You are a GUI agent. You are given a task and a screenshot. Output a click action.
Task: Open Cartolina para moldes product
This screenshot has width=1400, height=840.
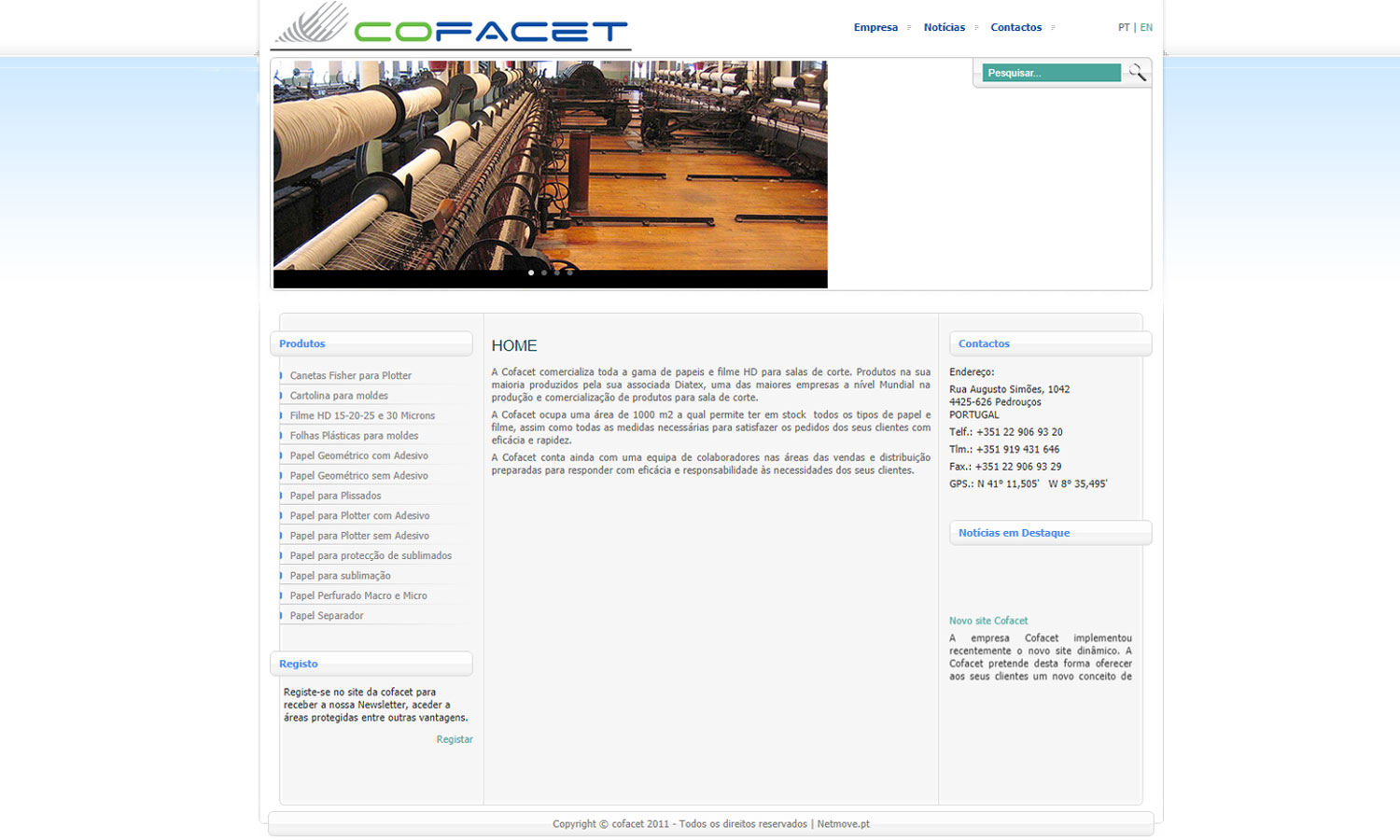click(x=339, y=396)
